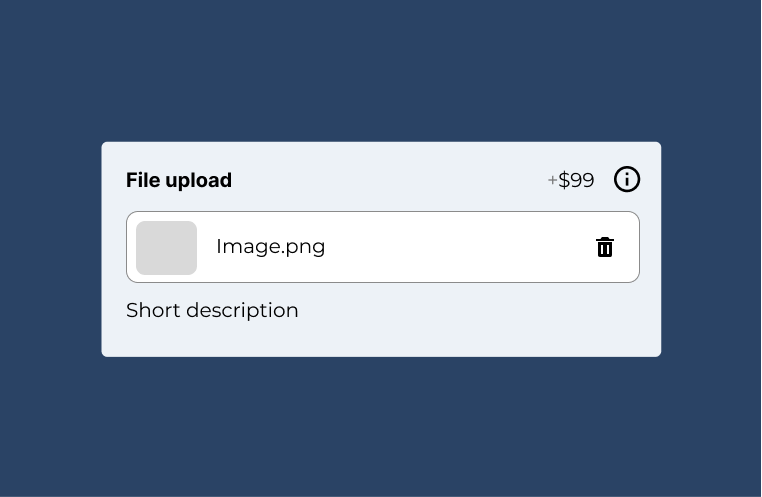The height and width of the screenshot is (497, 762).
Task: Show the tooltip from the circled i icon
Action: (626, 179)
